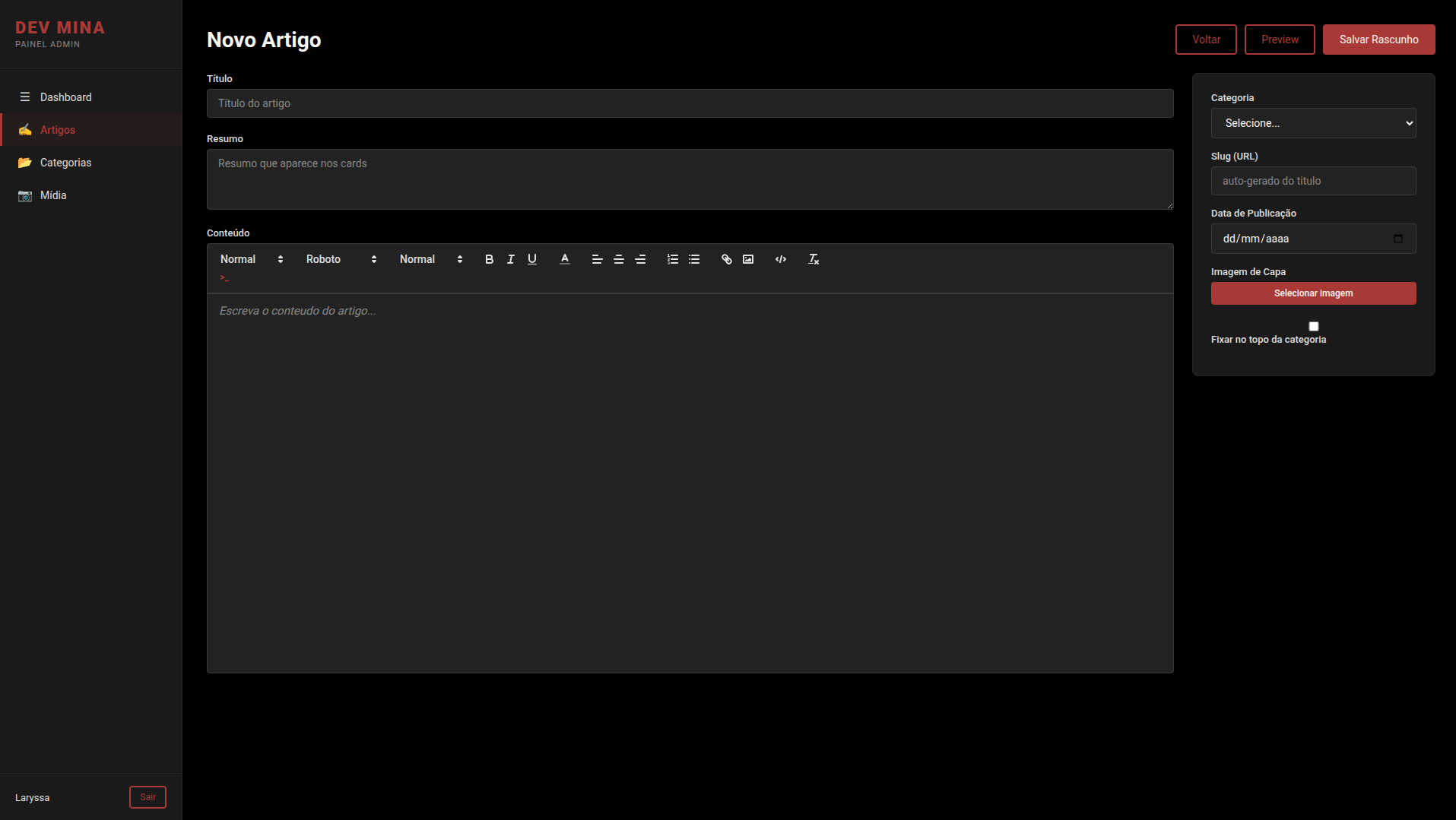
Task: Go to Dashboard in the sidebar
Action: (65, 97)
